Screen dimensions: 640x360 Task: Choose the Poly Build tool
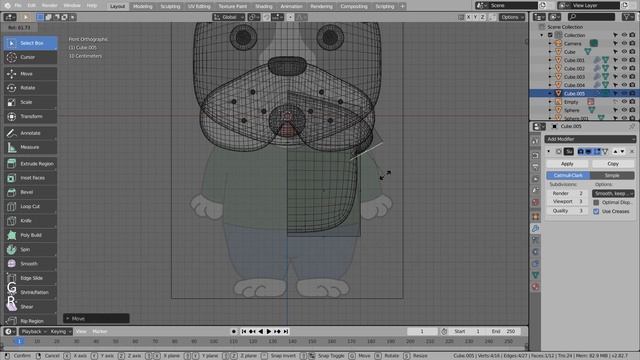30,235
